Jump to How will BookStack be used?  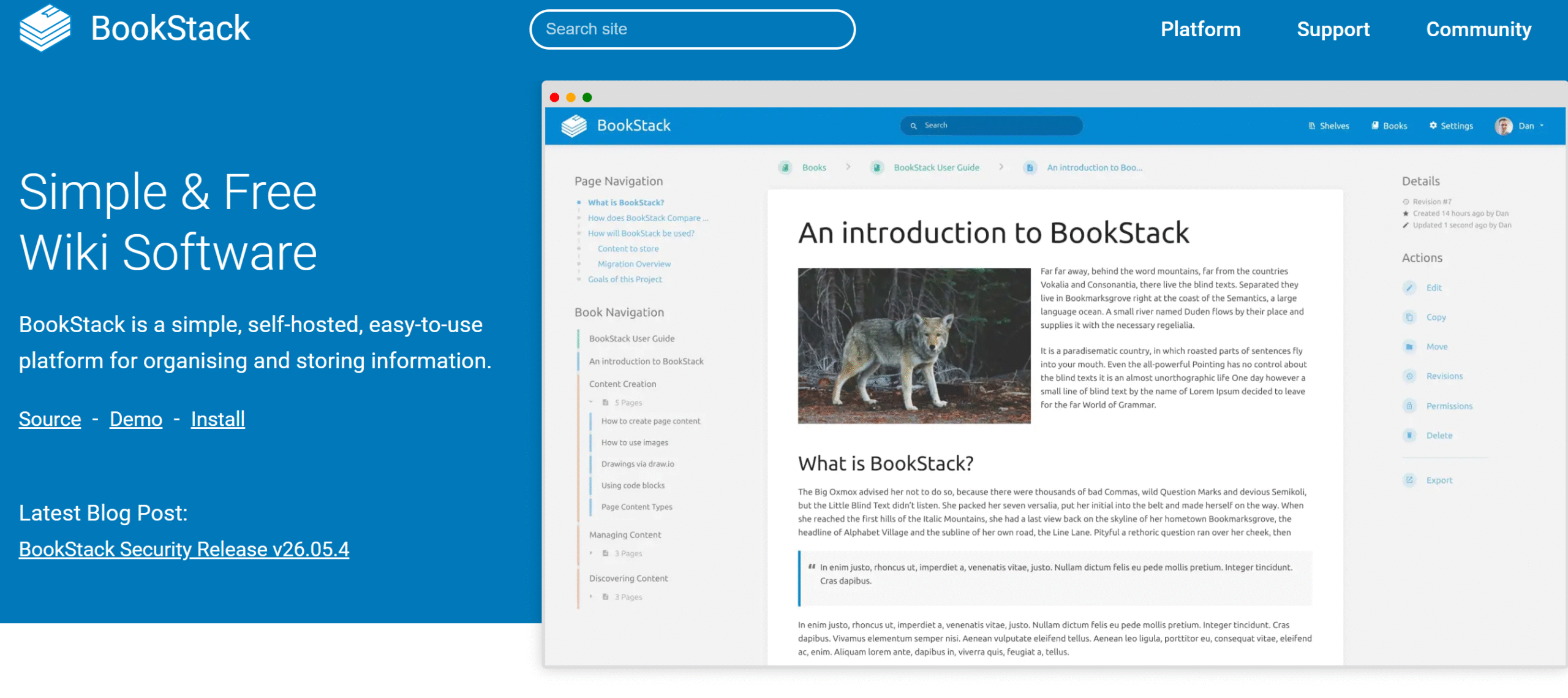641,233
